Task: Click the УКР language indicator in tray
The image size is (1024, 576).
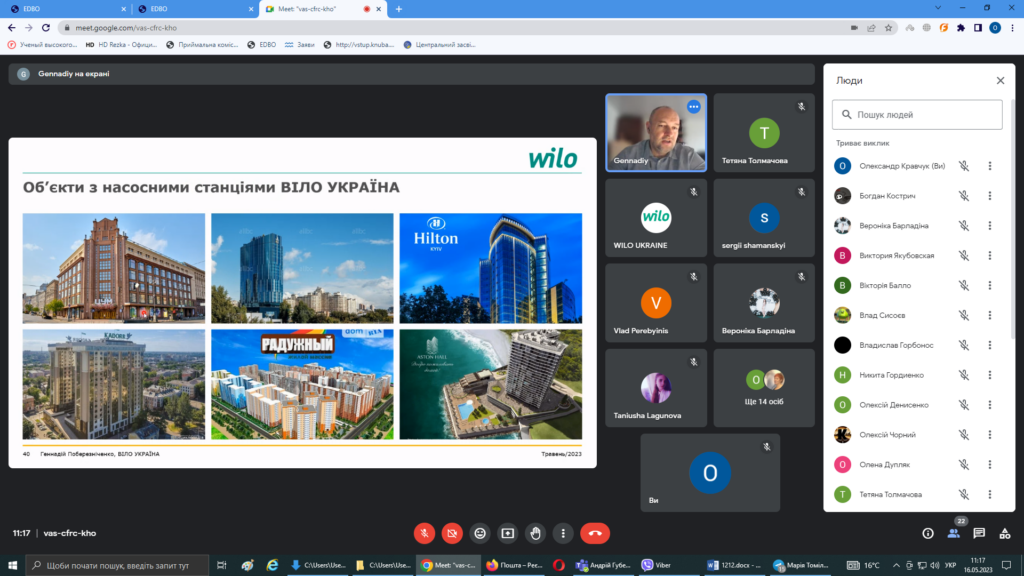Action: click(x=950, y=565)
